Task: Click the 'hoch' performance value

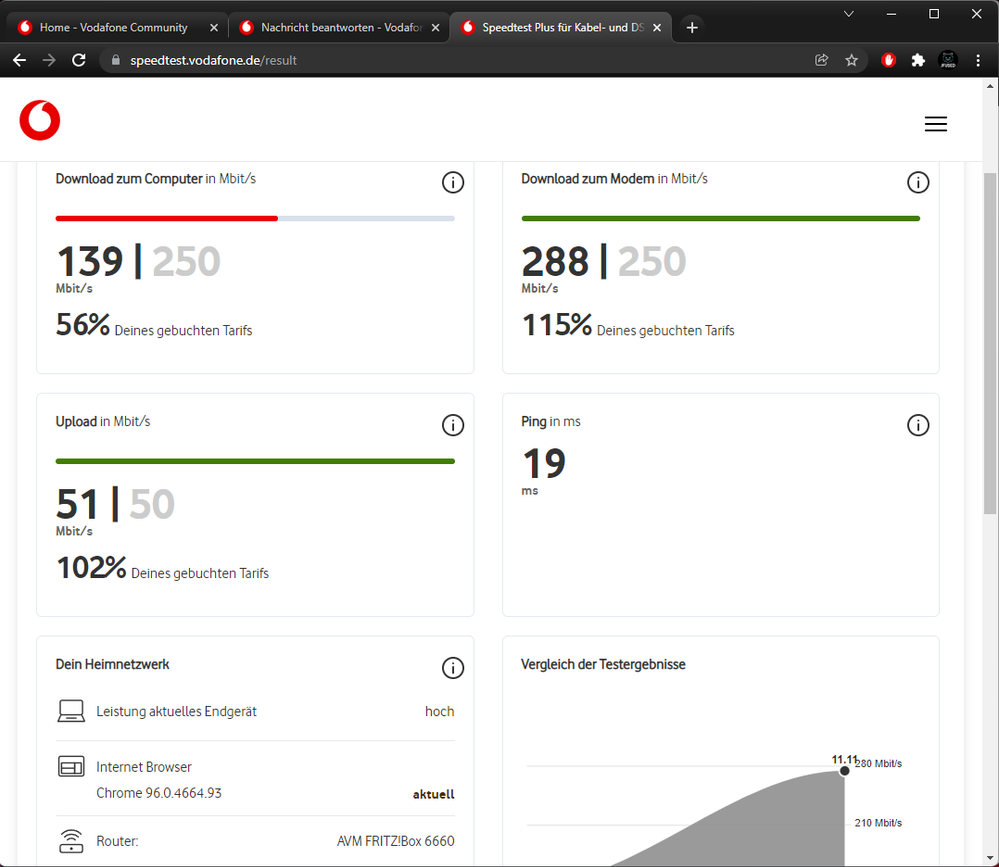Action: point(440,711)
